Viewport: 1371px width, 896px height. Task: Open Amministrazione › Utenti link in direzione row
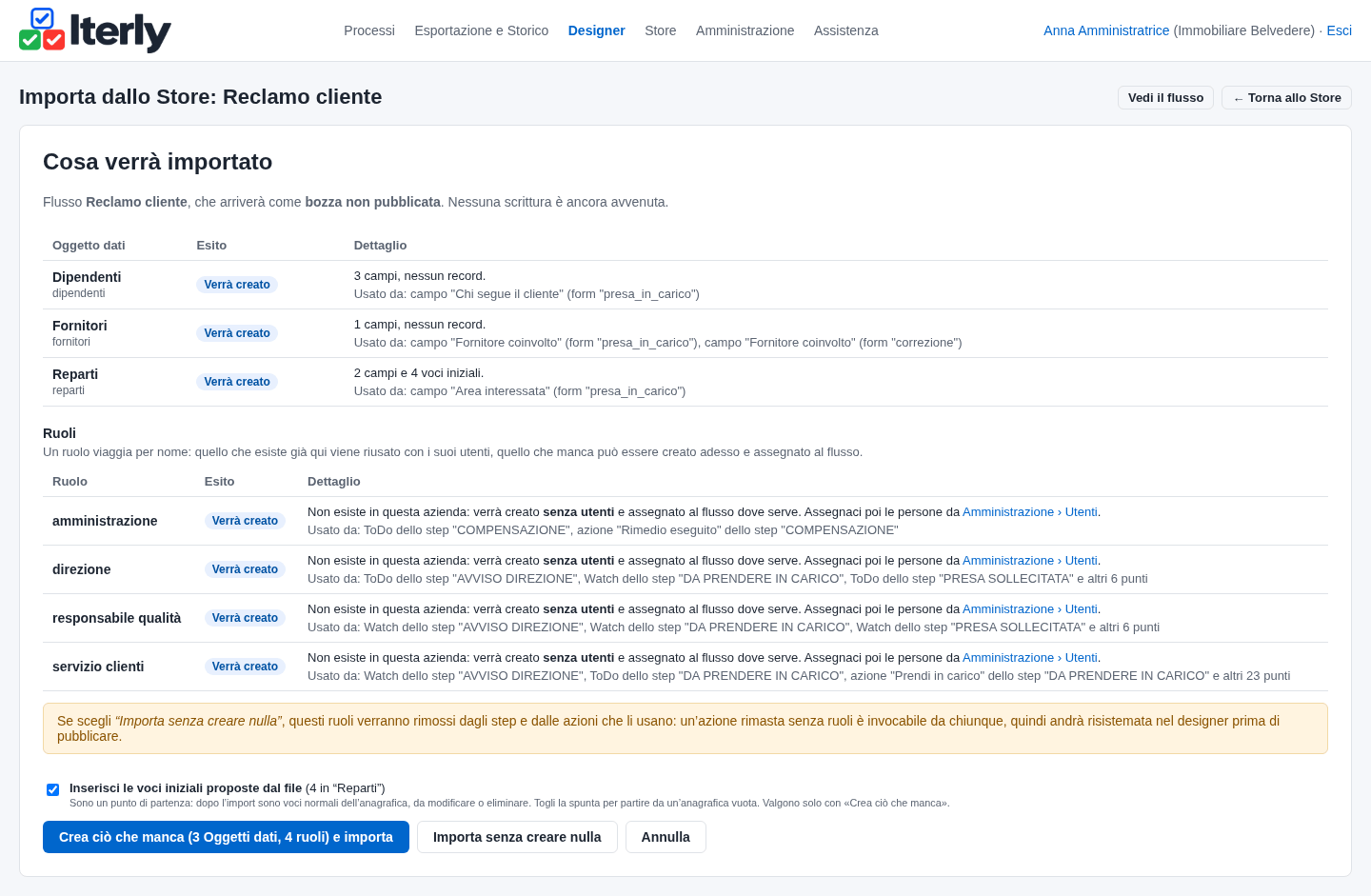coord(1029,561)
